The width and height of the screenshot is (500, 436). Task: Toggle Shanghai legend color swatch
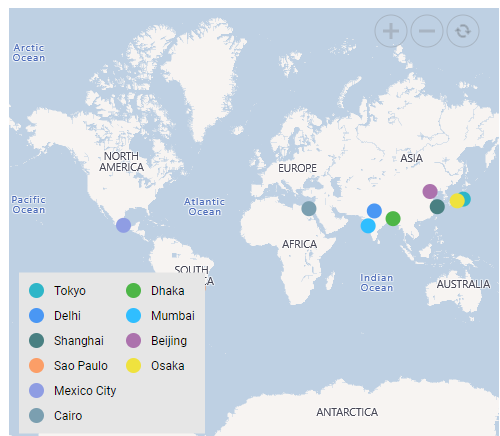[x=36, y=340]
